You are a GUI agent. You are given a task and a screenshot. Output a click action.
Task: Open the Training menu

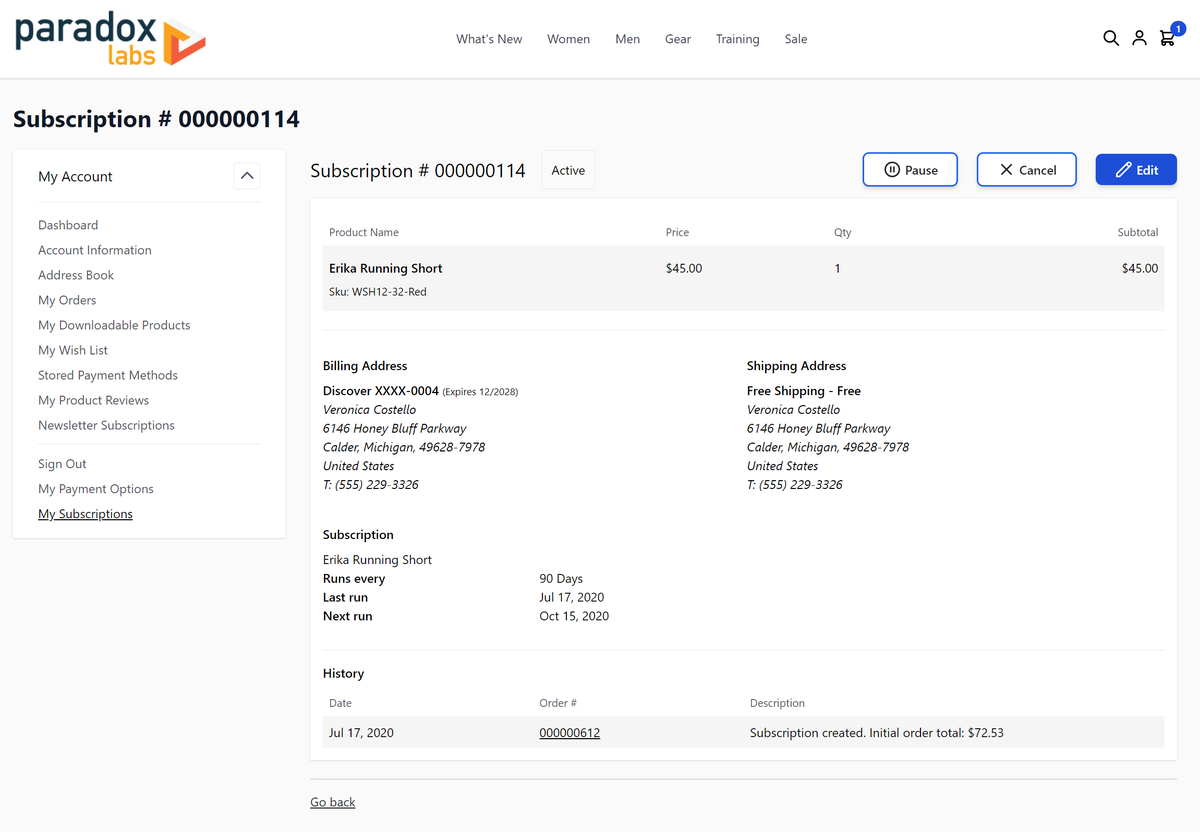(737, 39)
